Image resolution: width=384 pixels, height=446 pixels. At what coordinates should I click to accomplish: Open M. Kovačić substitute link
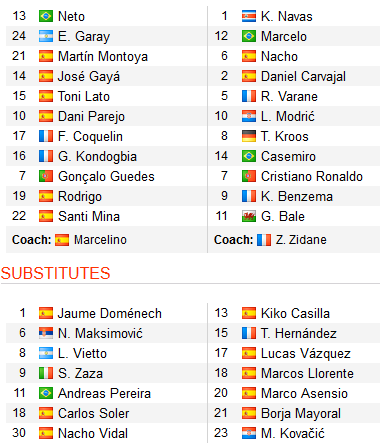(293, 433)
